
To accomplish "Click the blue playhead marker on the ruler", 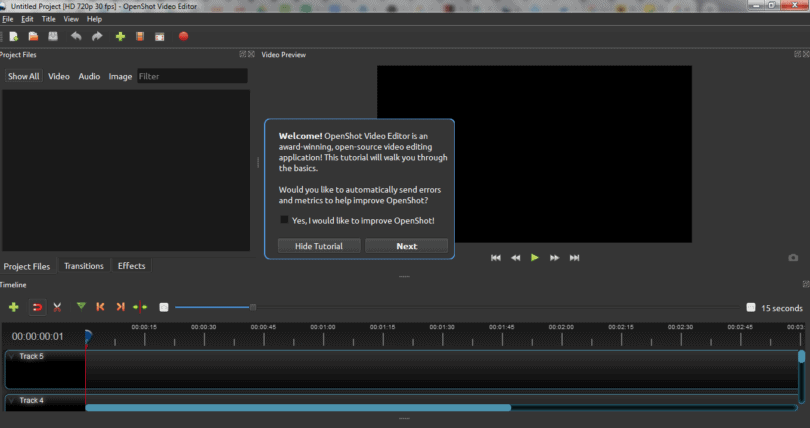I will click(x=88, y=337).
